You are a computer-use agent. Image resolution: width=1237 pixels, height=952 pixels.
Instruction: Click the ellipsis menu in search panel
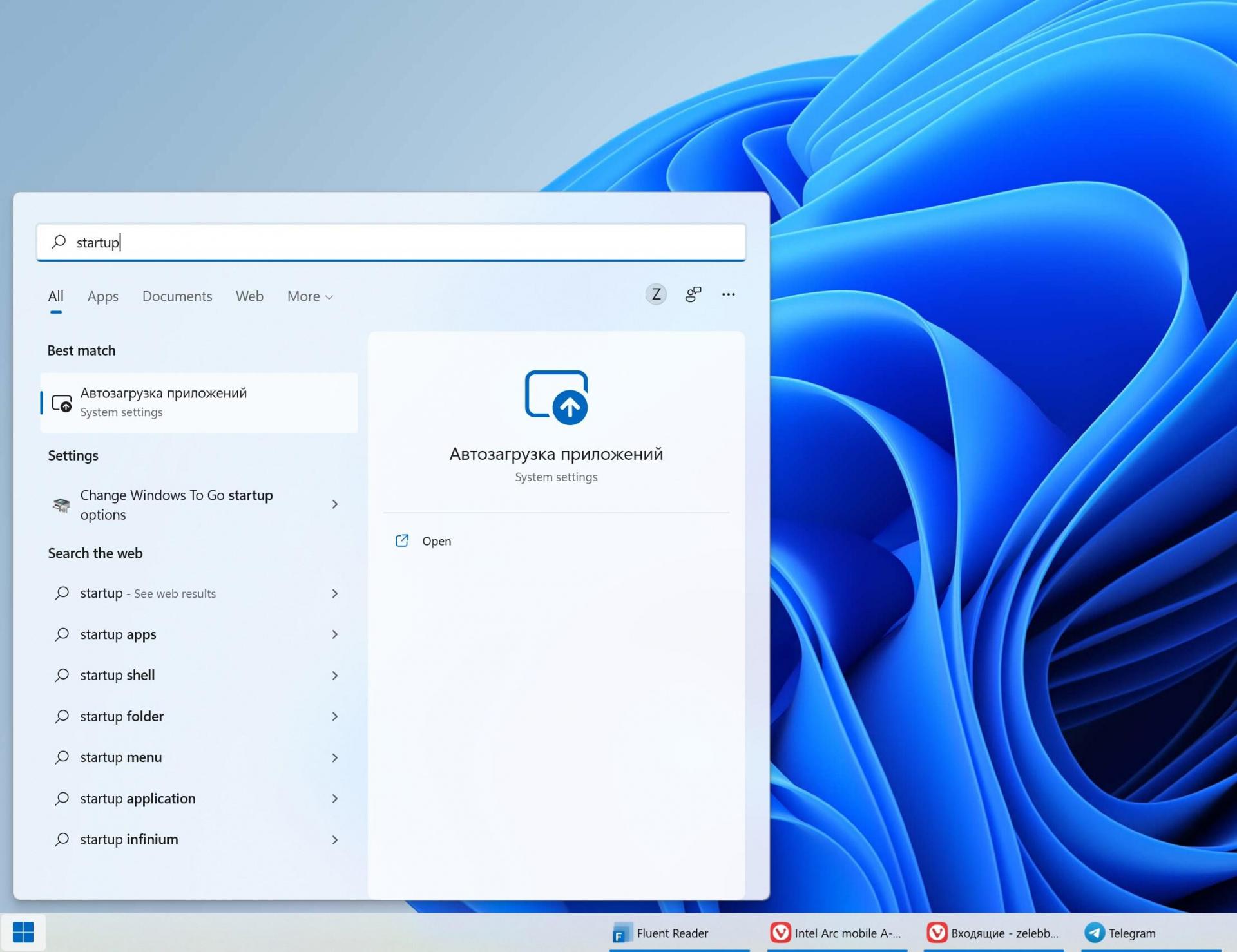point(728,294)
